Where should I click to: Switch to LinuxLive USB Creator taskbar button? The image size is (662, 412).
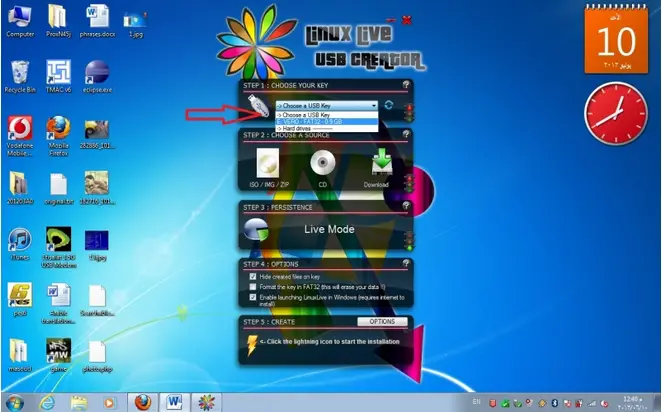tap(206, 403)
